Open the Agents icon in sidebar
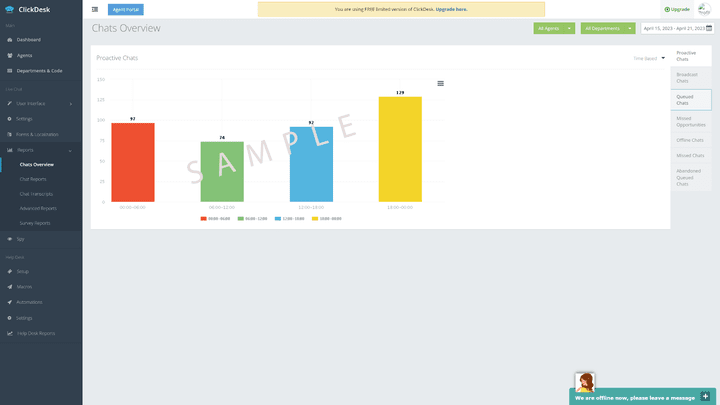The width and height of the screenshot is (720, 405). (x=10, y=56)
